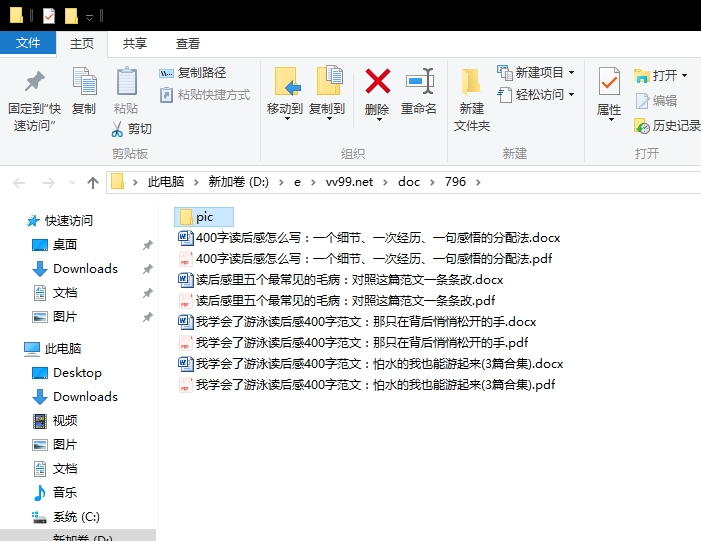Screen dimensions: 701x541
Task: Click the New folder (新建文件夹) icon
Action: click(471, 82)
